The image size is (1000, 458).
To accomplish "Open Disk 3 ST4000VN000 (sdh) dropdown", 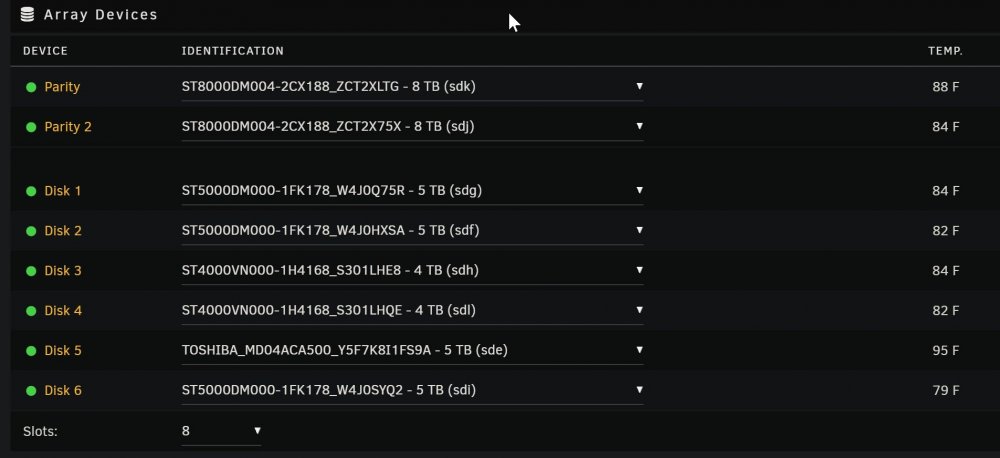I will point(413,270).
